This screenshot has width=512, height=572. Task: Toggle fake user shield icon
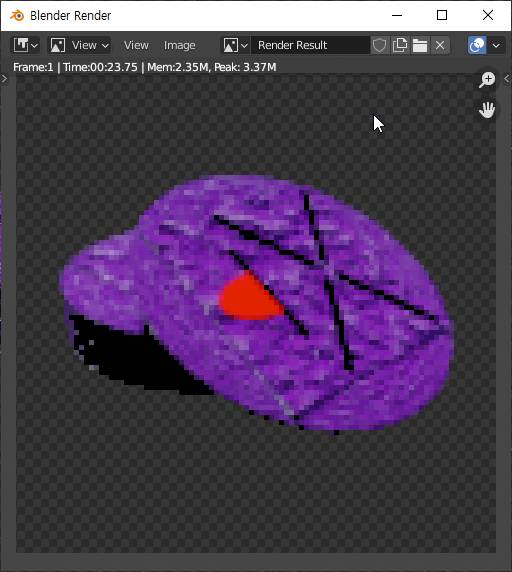(x=379, y=45)
